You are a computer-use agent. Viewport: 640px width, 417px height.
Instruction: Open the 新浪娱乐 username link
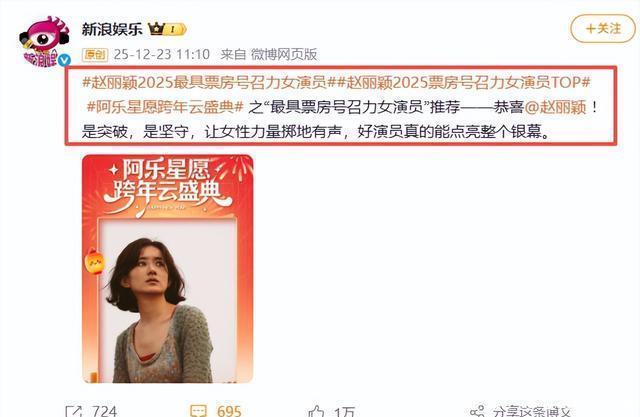(x=112, y=29)
